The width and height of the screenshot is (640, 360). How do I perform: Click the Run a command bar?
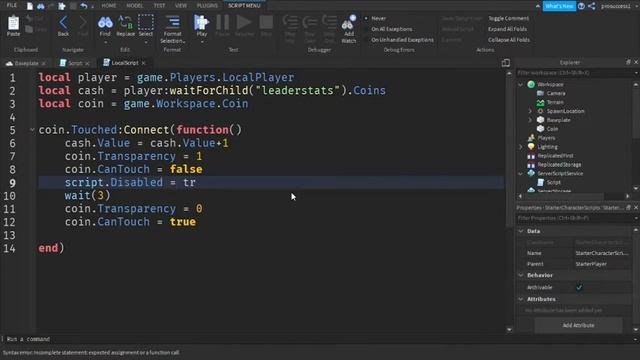tap(318, 339)
